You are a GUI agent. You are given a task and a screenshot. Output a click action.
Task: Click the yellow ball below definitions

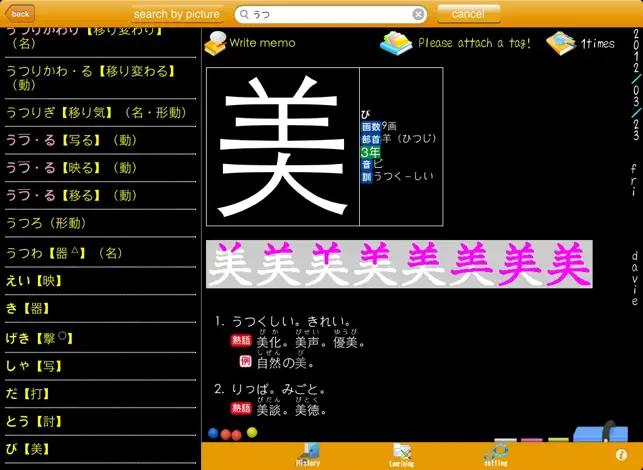tap(252, 432)
